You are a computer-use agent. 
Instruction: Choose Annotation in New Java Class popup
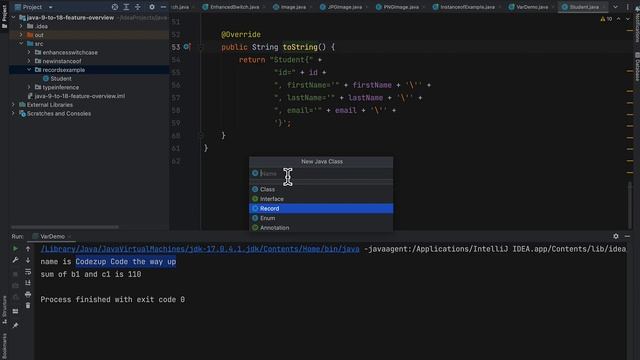[321, 228]
